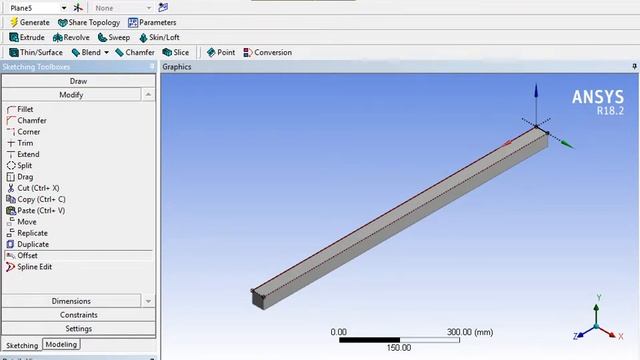
Task: Select the Fillet modify tool
Action: (20, 109)
